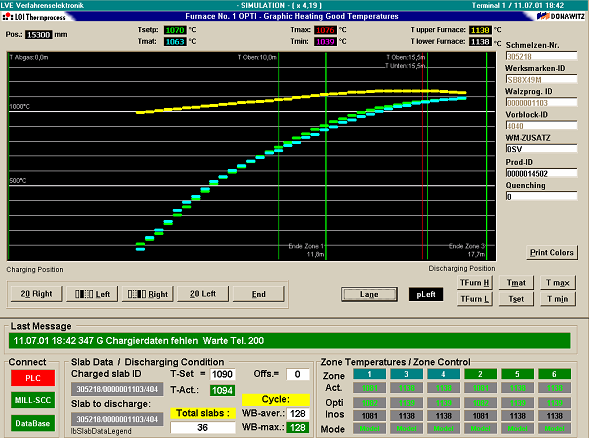Viewport: 590px width, 438px height.
Task: Click the step-one-slab Left button
Action: (x=92, y=294)
